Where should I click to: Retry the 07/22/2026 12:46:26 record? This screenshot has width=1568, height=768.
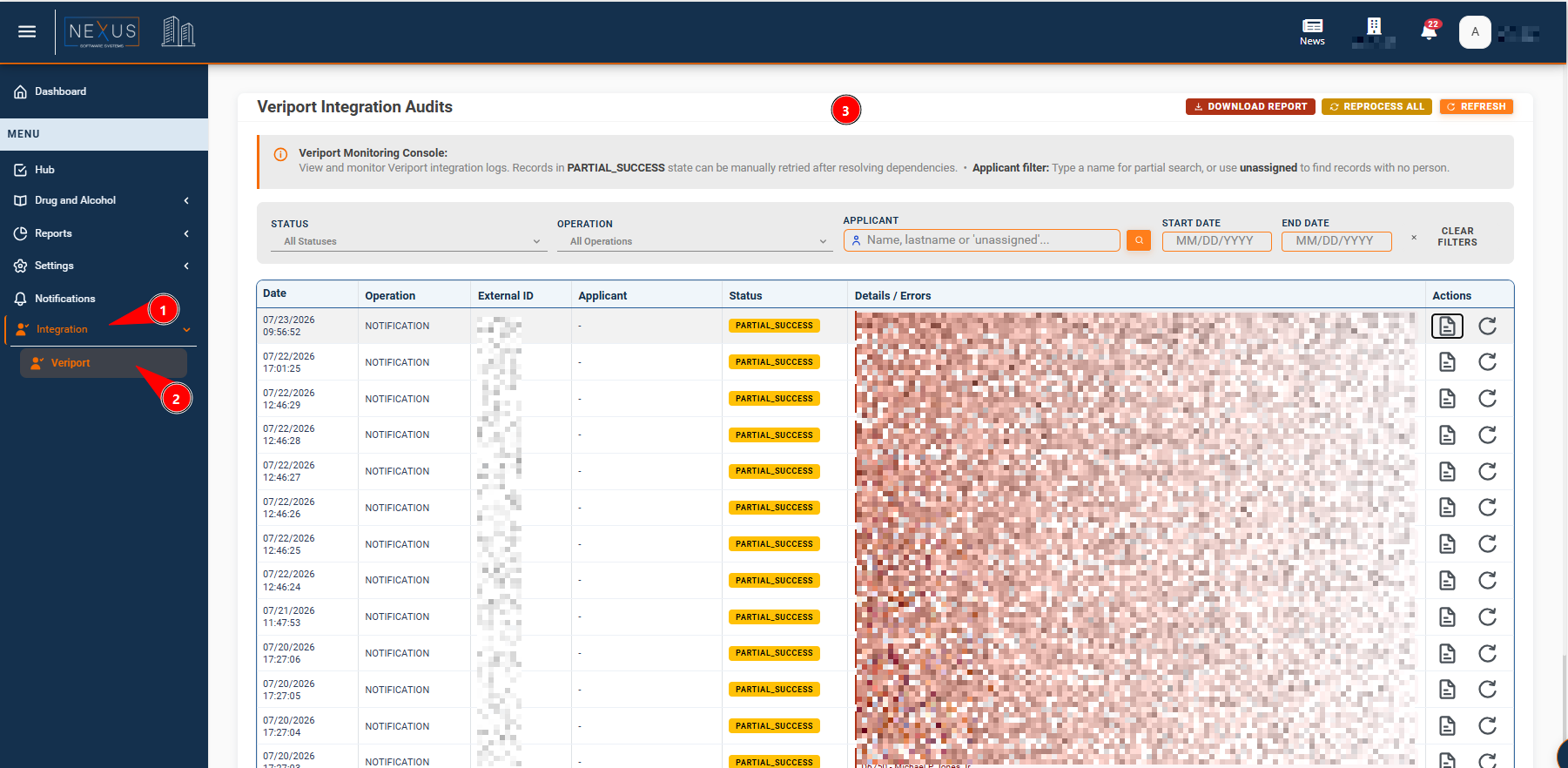(x=1488, y=508)
